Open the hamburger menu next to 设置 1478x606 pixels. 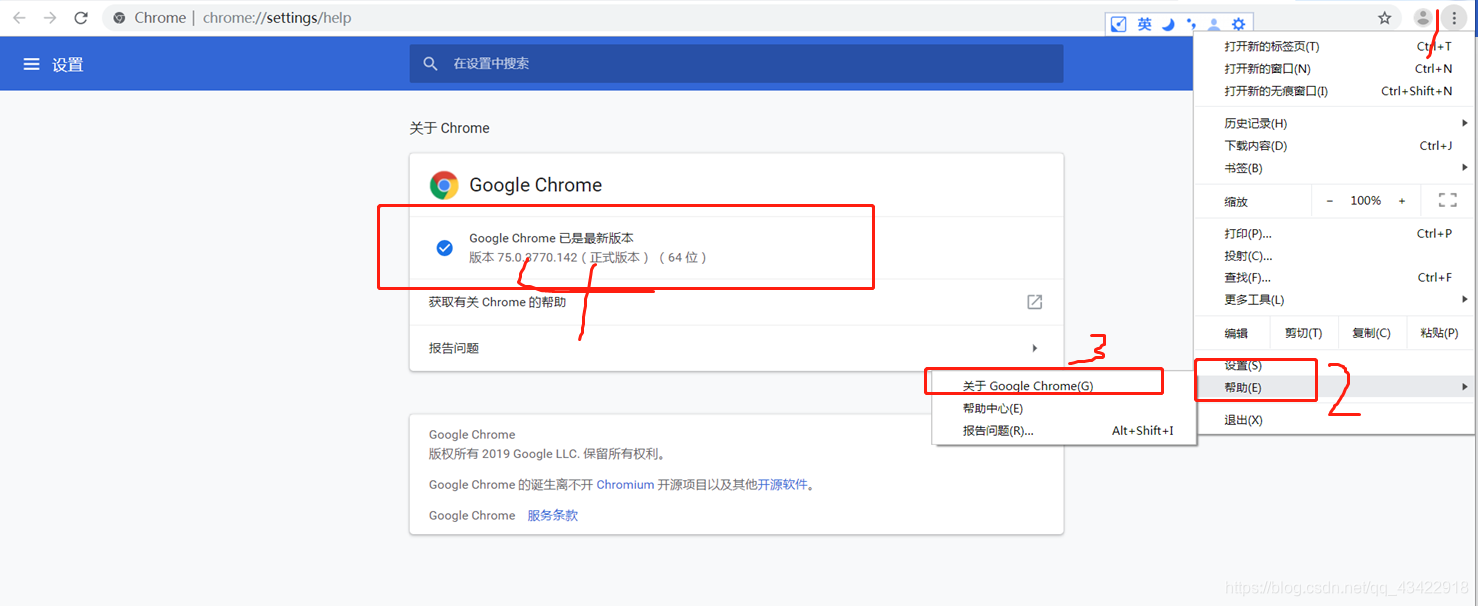tap(31, 64)
